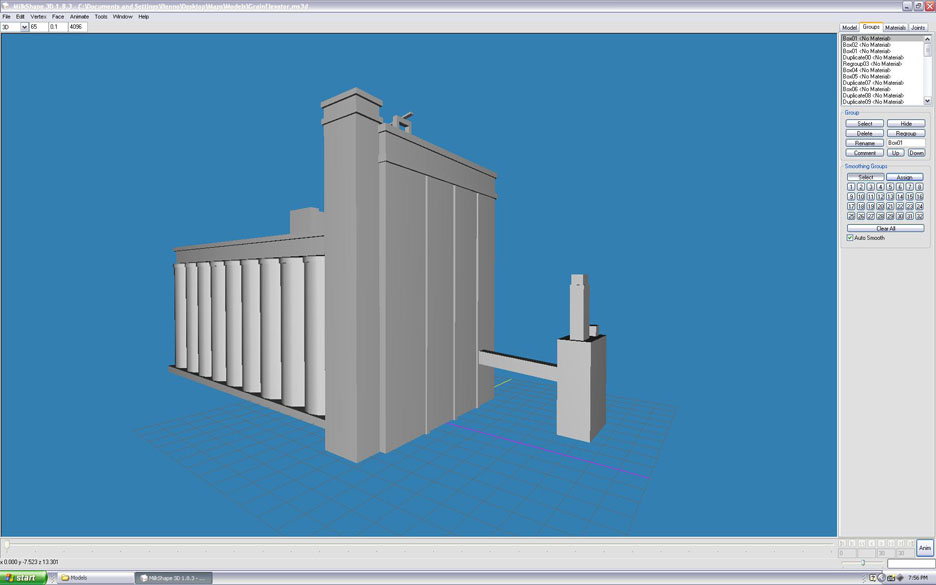Toggle the Anim mode button
The width and height of the screenshot is (936, 585).
pos(925,548)
